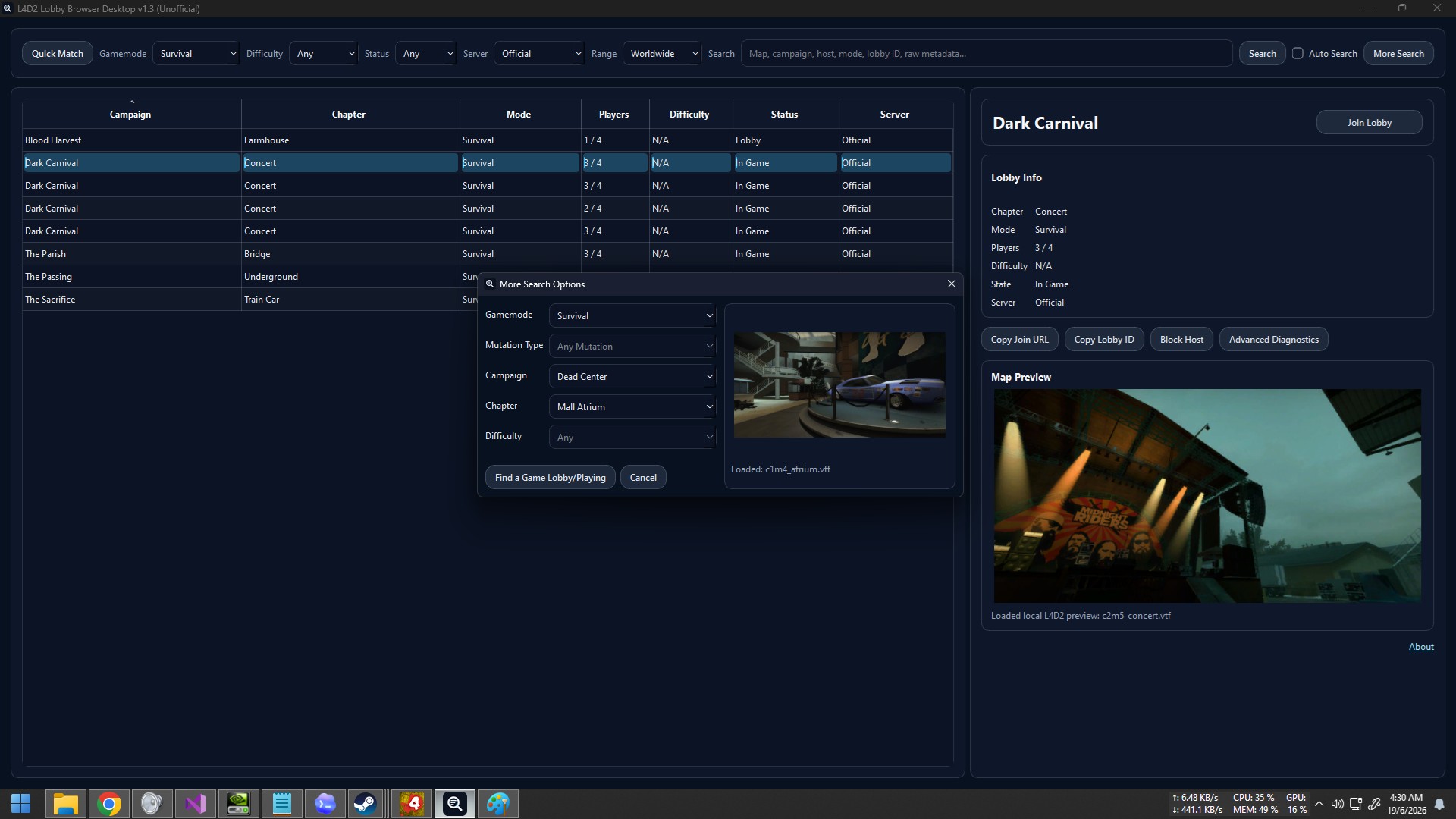Open the notifications bell icon
The width and height of the screenshot is (1456, 819).
1439,804
